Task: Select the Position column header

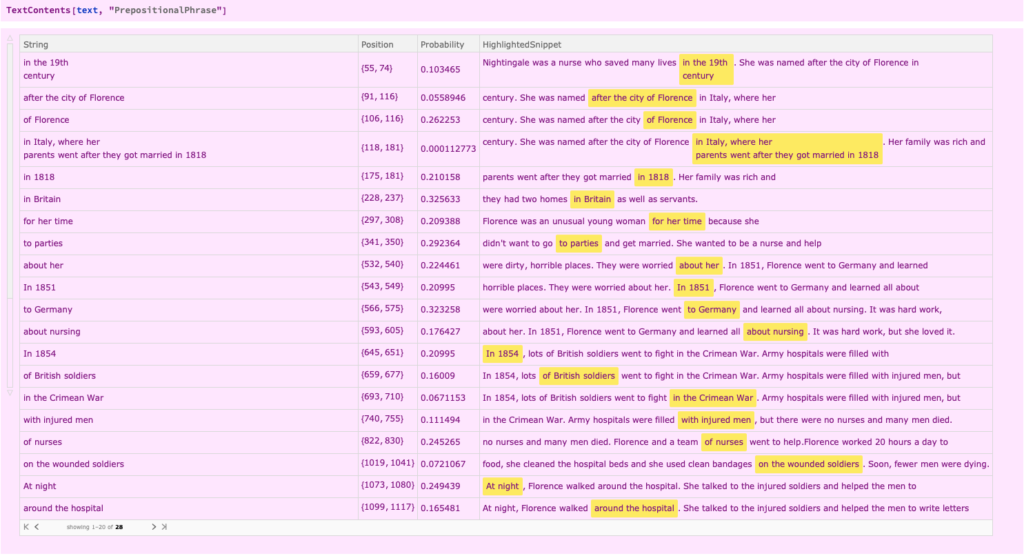Action: (x=377, y=44)
